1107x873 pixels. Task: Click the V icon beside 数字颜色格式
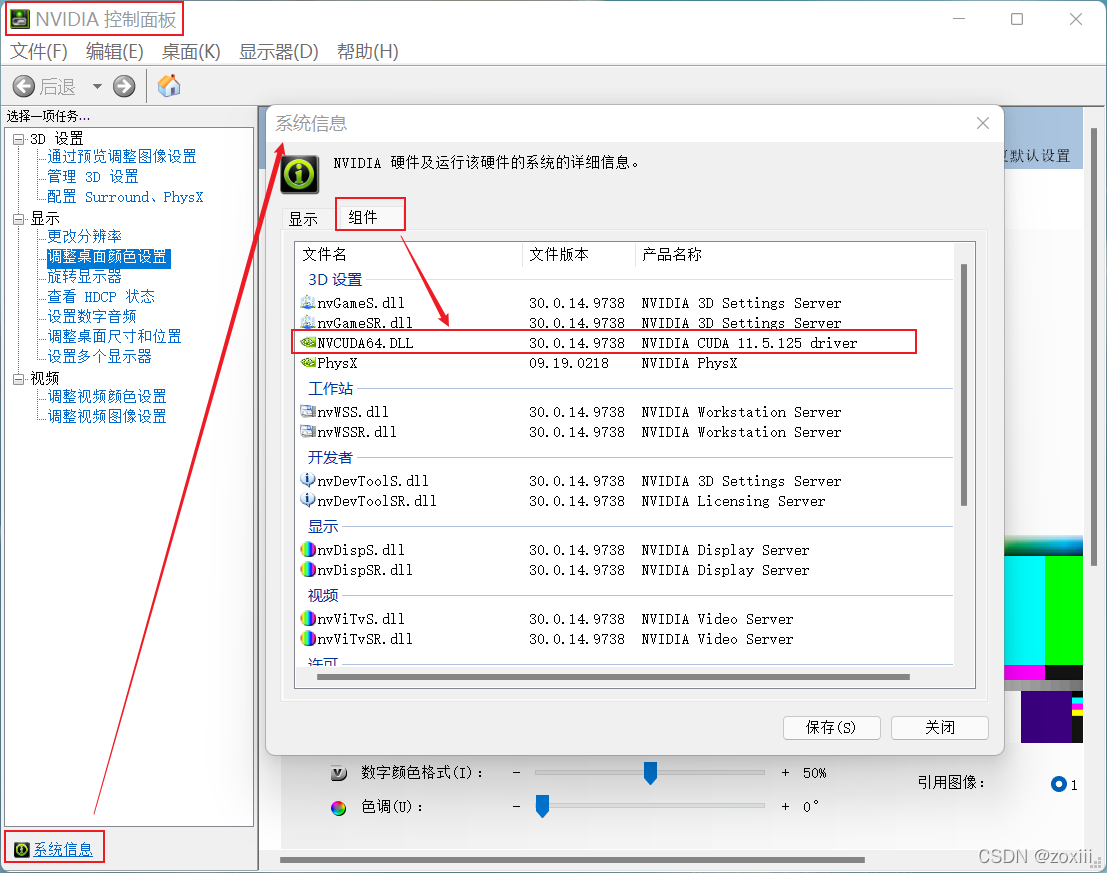[x=339, y=773]
